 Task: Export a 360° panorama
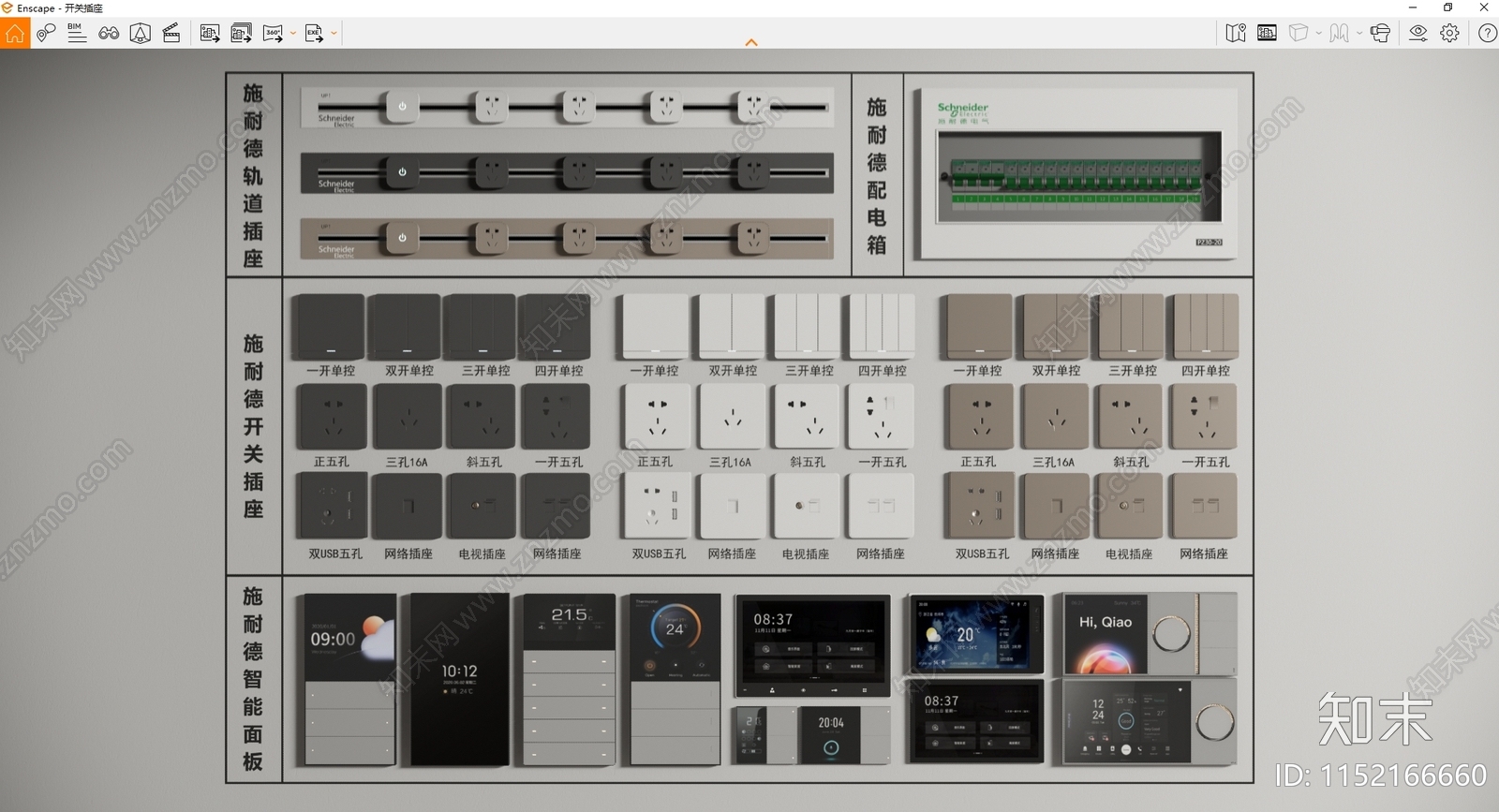pos(274,34)
